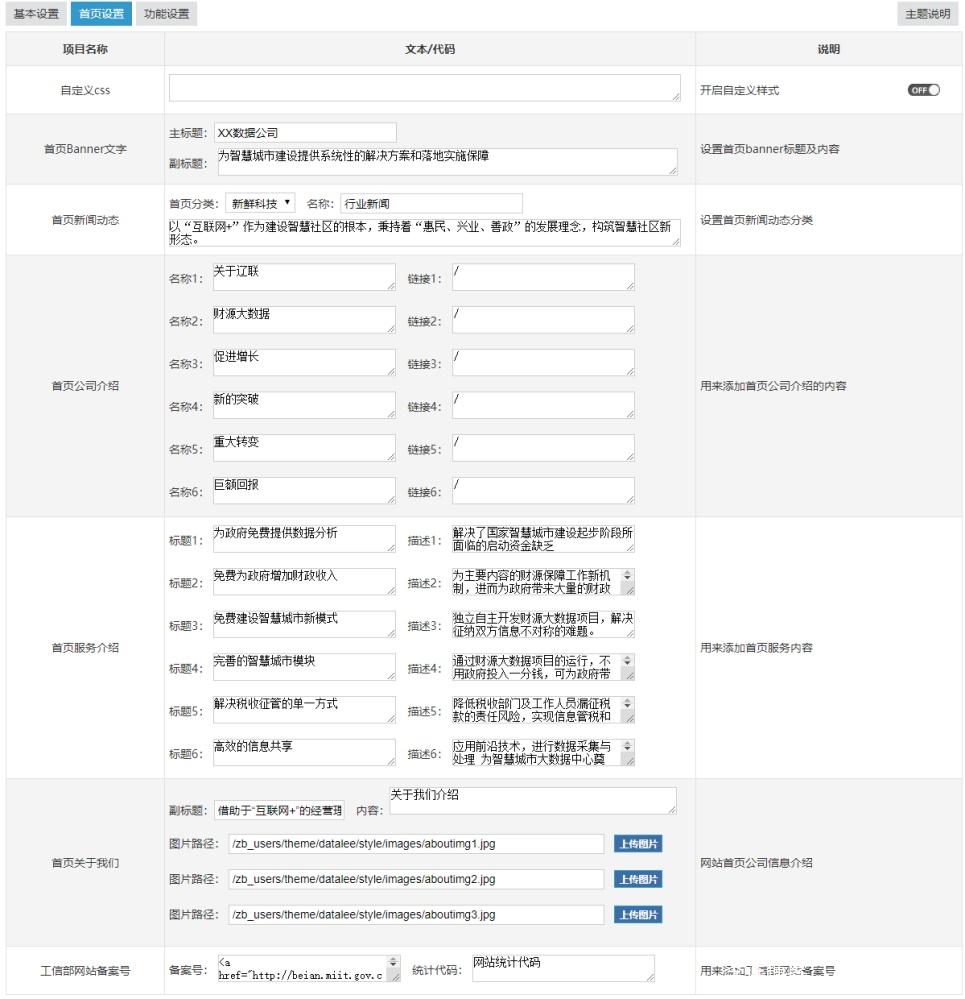Open the 主题说明 panel
The height and width of the screenshot is (999, 965).
pos(928,14)
